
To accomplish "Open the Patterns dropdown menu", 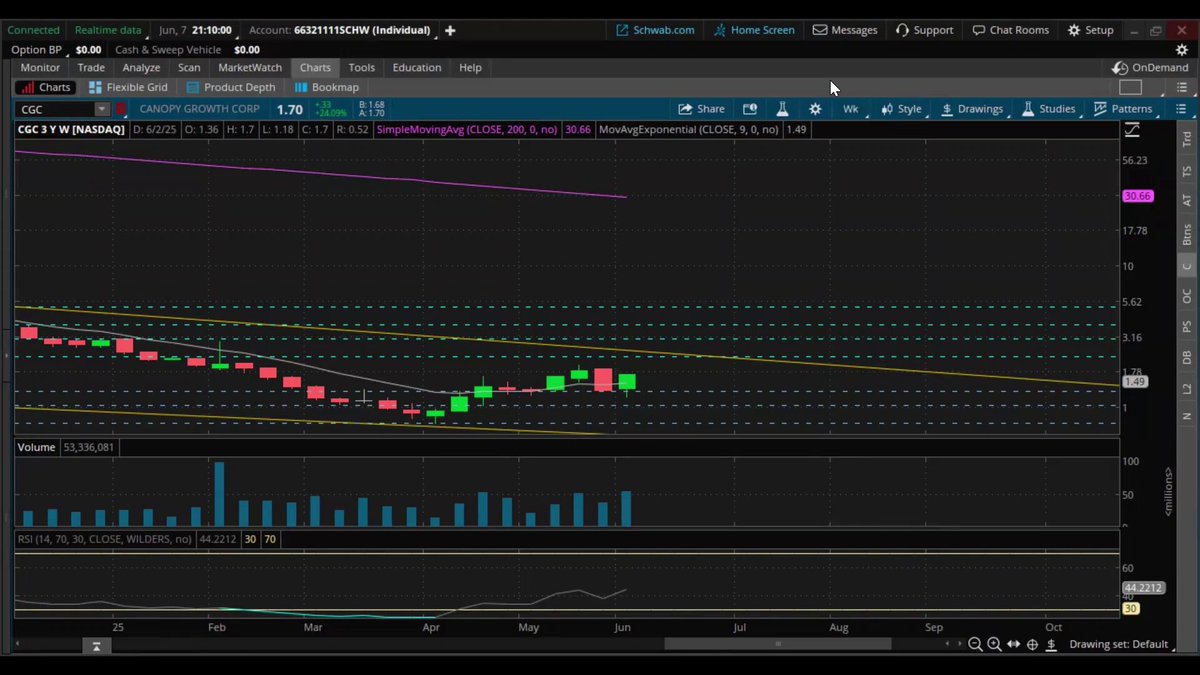I will pyautogui.click(x=1123, y=109).
